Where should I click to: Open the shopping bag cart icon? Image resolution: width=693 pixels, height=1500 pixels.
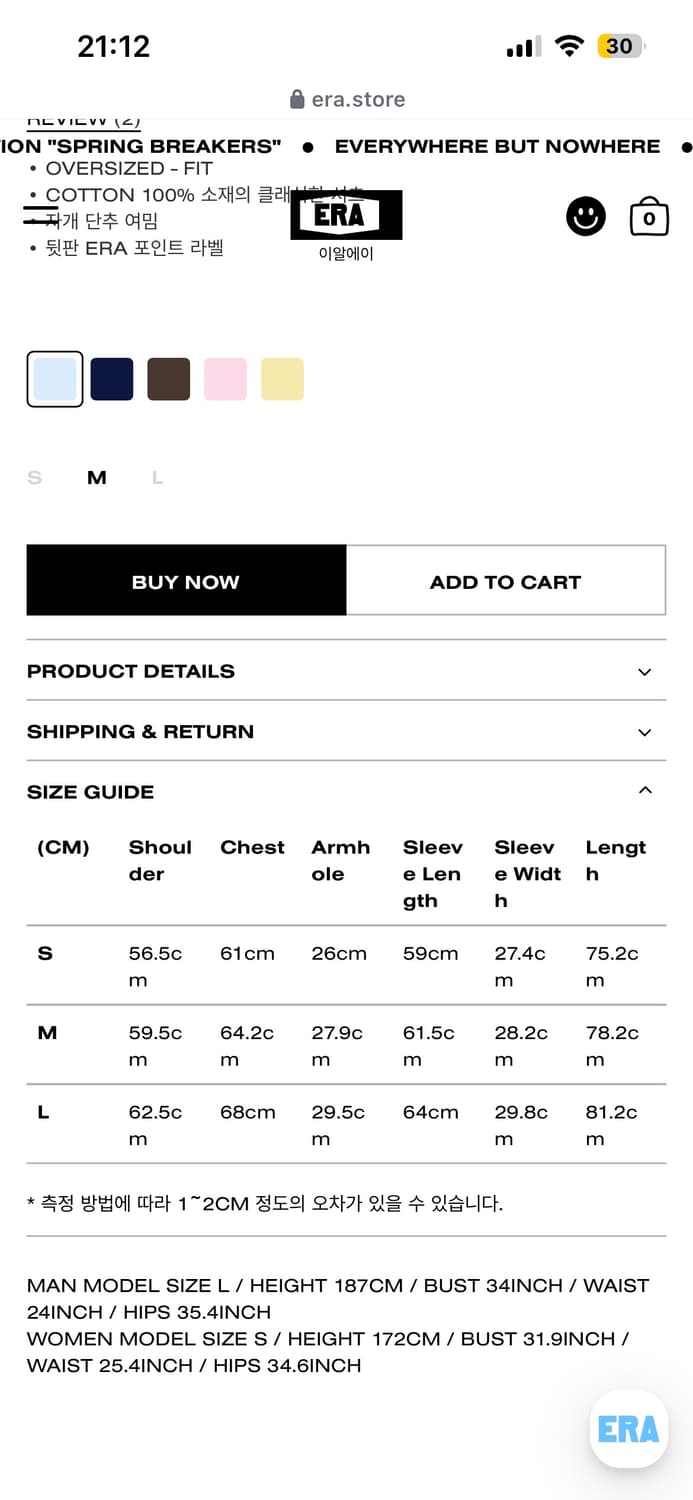click(x=649, y=217)
